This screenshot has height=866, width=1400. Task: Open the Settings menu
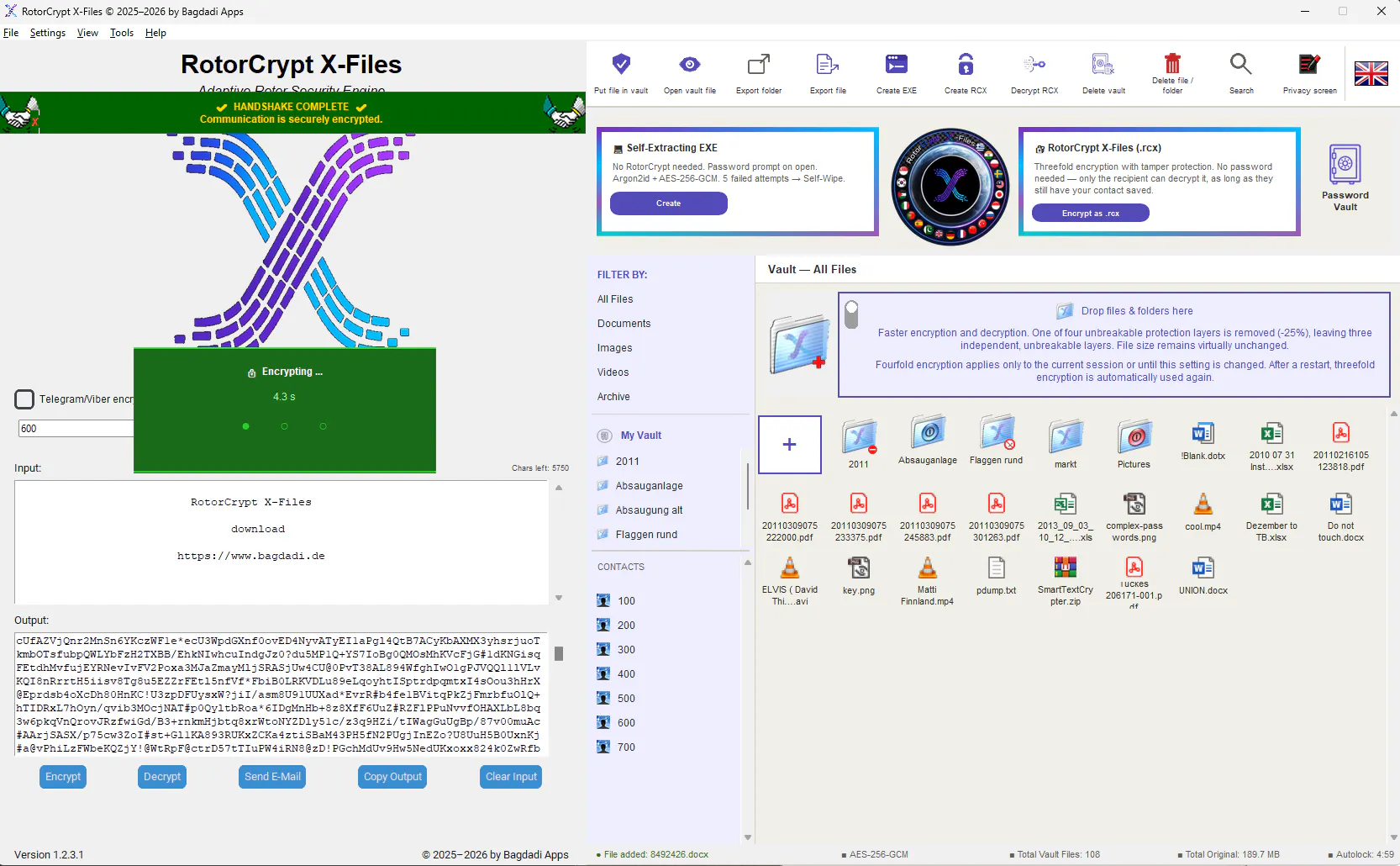click(48, 33)
